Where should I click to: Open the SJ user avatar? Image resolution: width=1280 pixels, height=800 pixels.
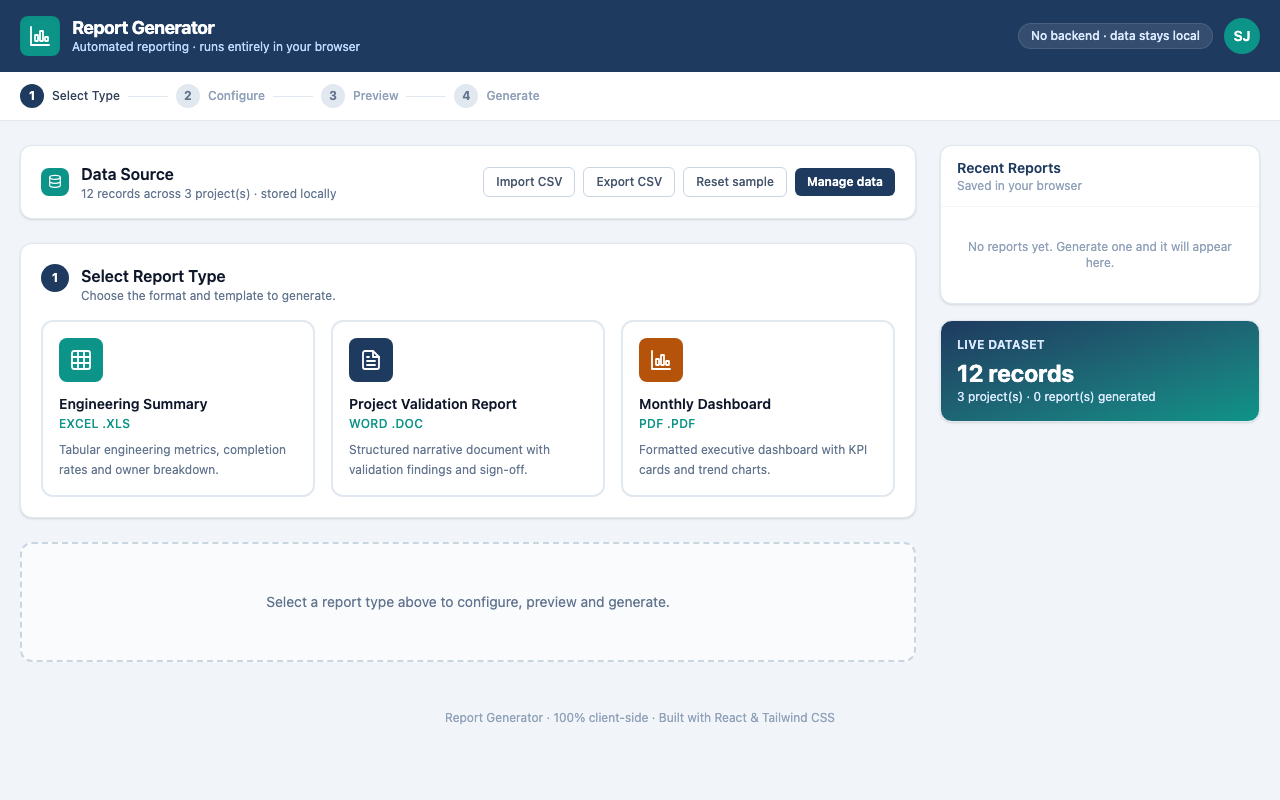click(x=1242, y=36)
